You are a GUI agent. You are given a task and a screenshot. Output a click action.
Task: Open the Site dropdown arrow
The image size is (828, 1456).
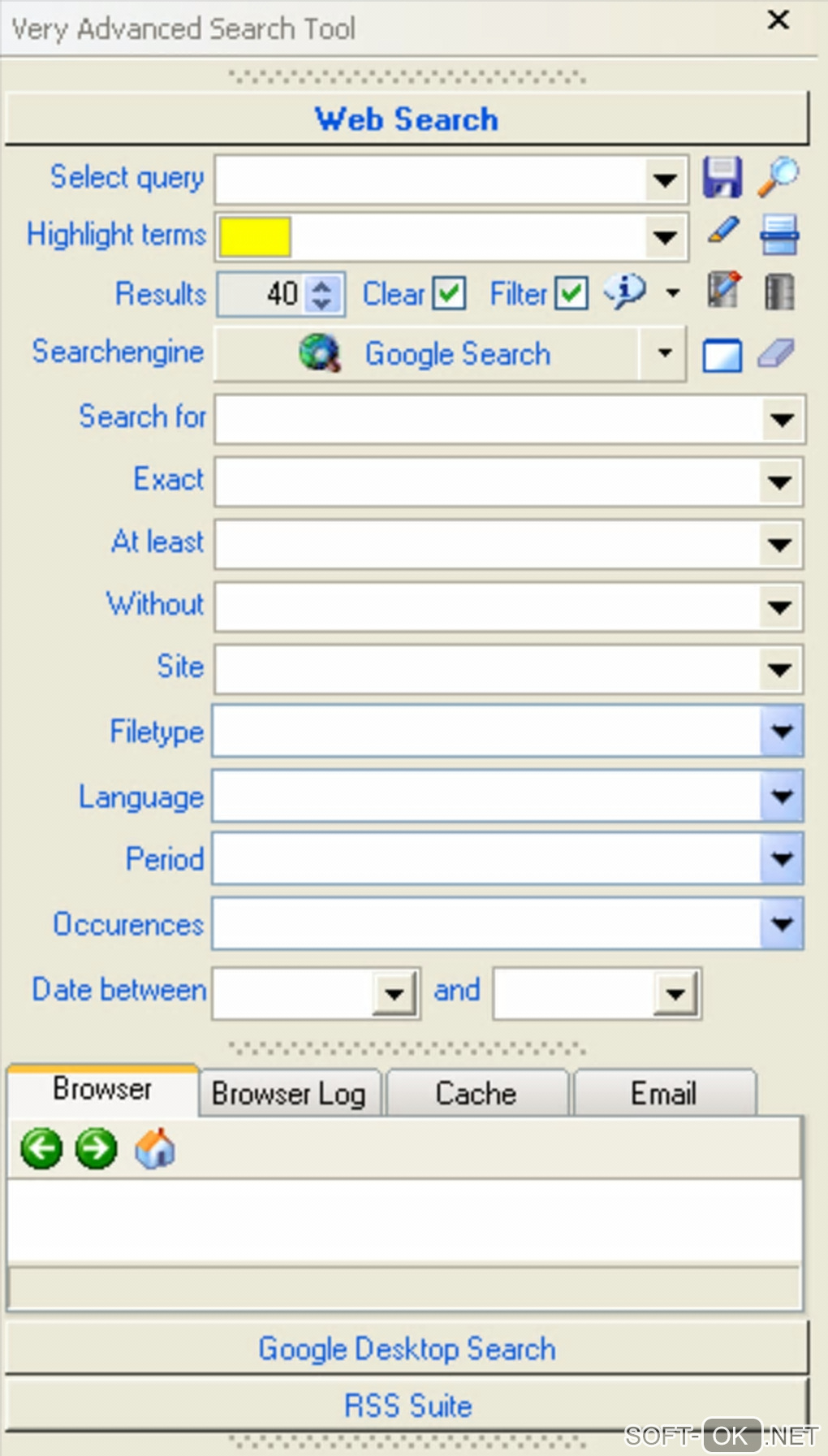click(780, 670)
